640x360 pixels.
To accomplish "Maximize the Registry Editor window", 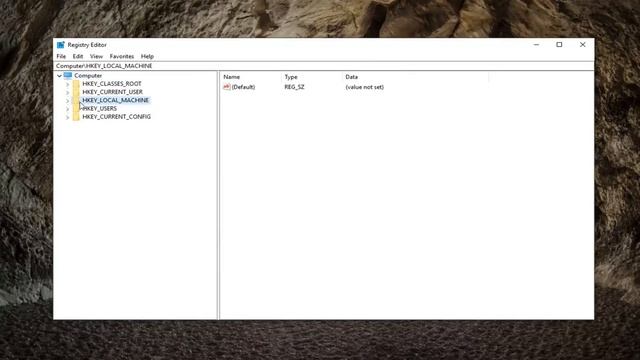I will (559, 44).
